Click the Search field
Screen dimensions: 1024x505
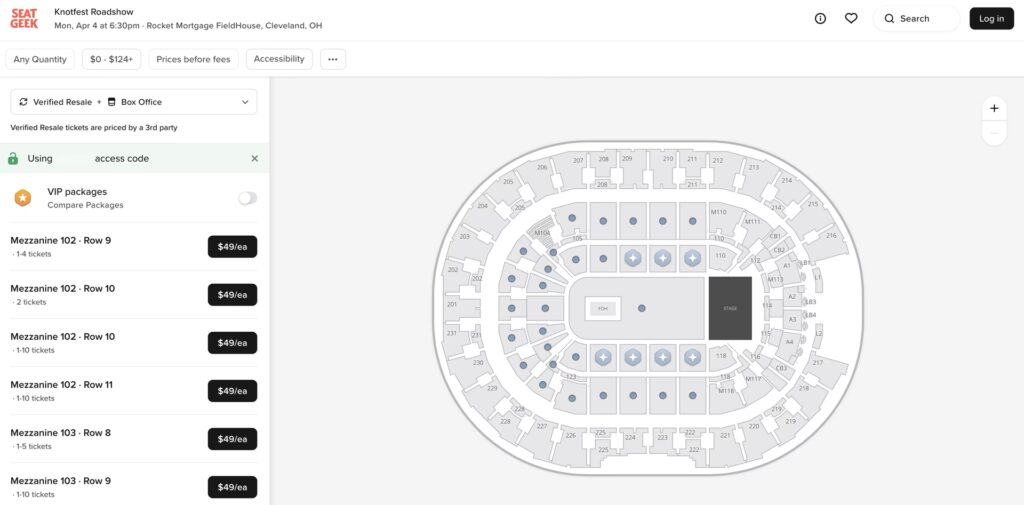[x=916, y=18]
